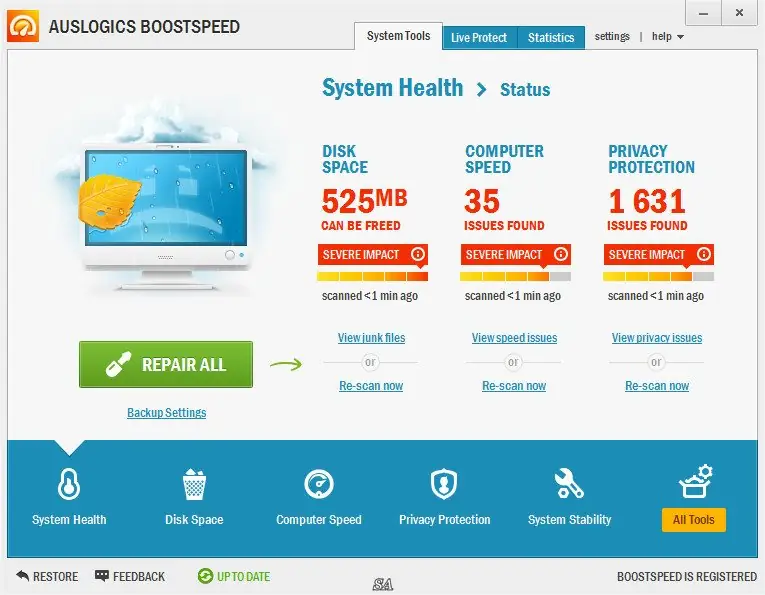The image size is (765, 595).
Task: Click the Disk Space impact severity bar
Action: [372, 277]
